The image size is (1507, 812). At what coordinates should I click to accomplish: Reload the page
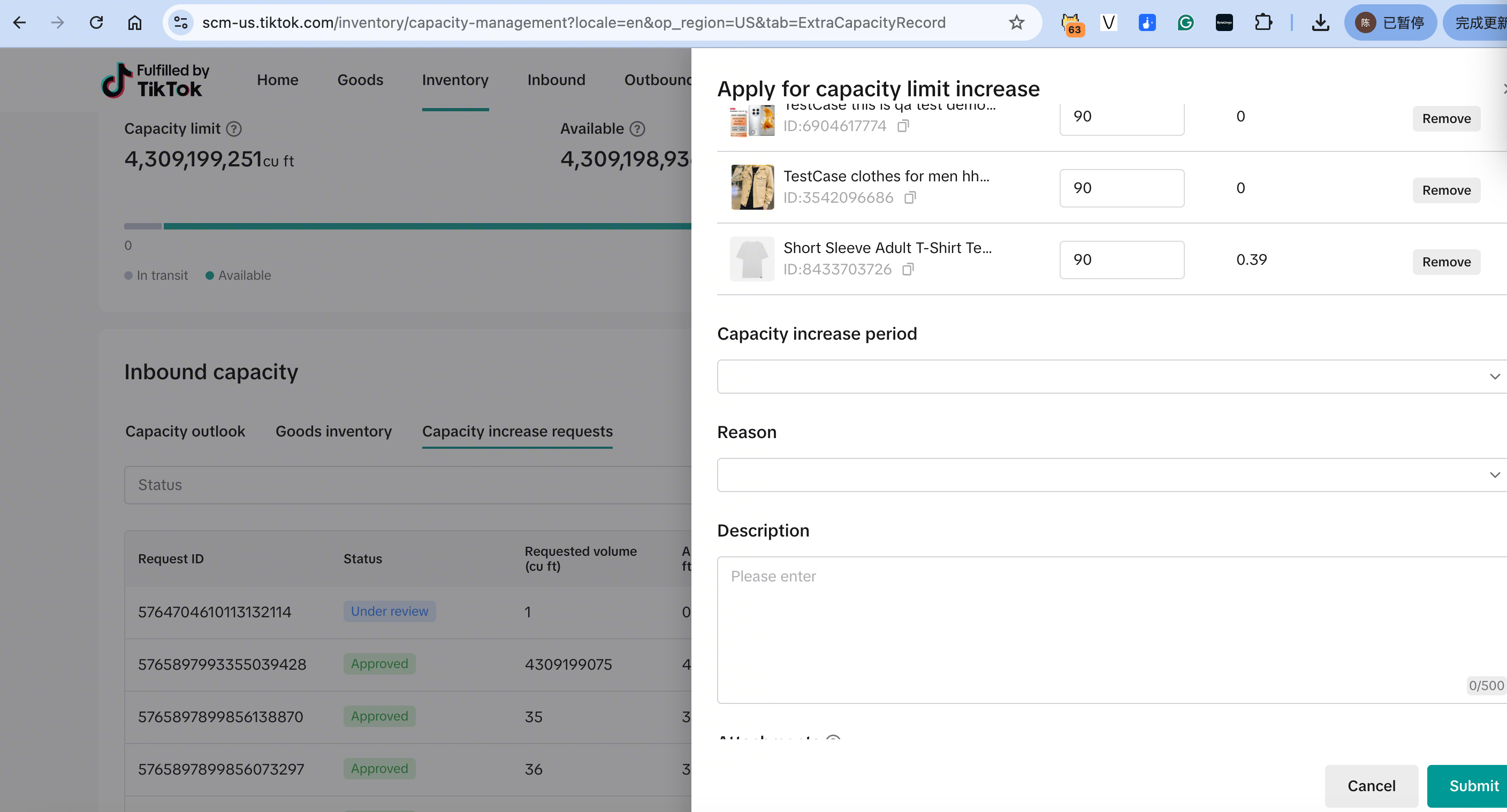[96, 23]
